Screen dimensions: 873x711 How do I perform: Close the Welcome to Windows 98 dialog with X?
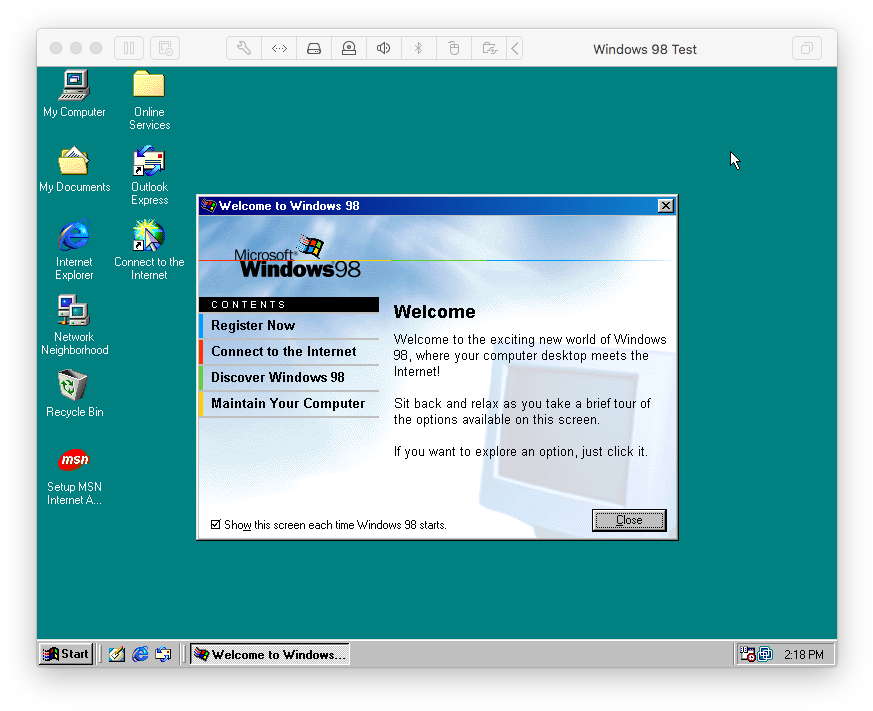pyautogui.click(x=665, y=205)
